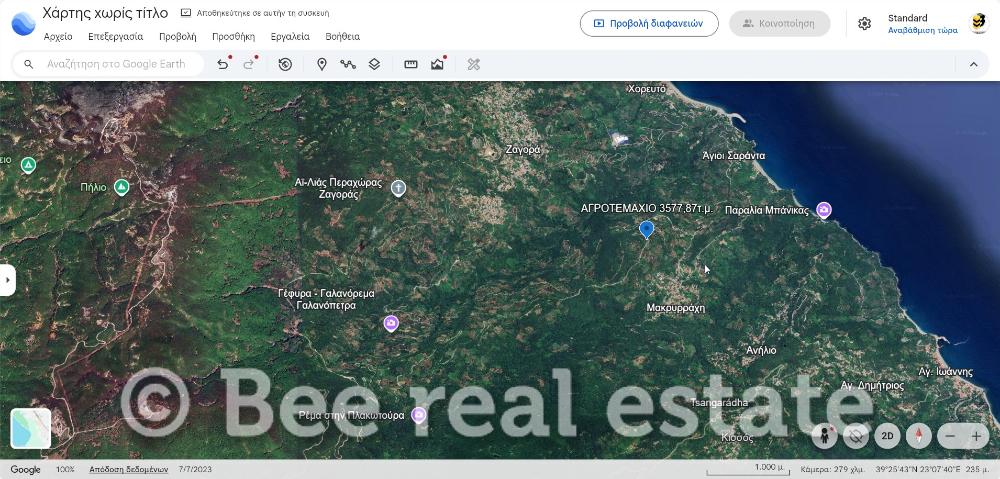The height and width of the screenshot is (479, 1000).
Task: Toggle the globe orbit rotation button
Action: pyautogui.click(x=855, y=435)
